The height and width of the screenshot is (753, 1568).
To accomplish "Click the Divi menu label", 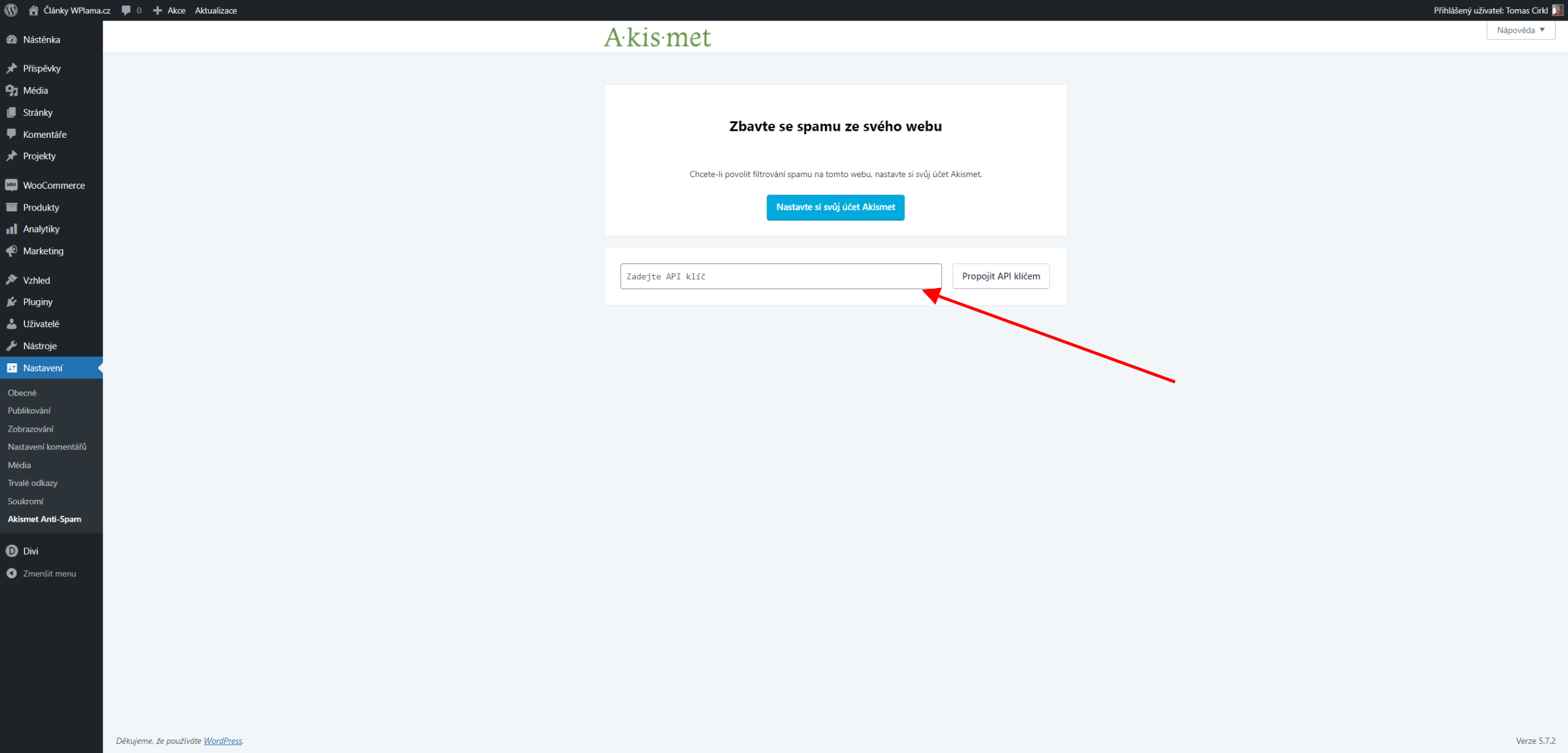I will coord(30,551).
